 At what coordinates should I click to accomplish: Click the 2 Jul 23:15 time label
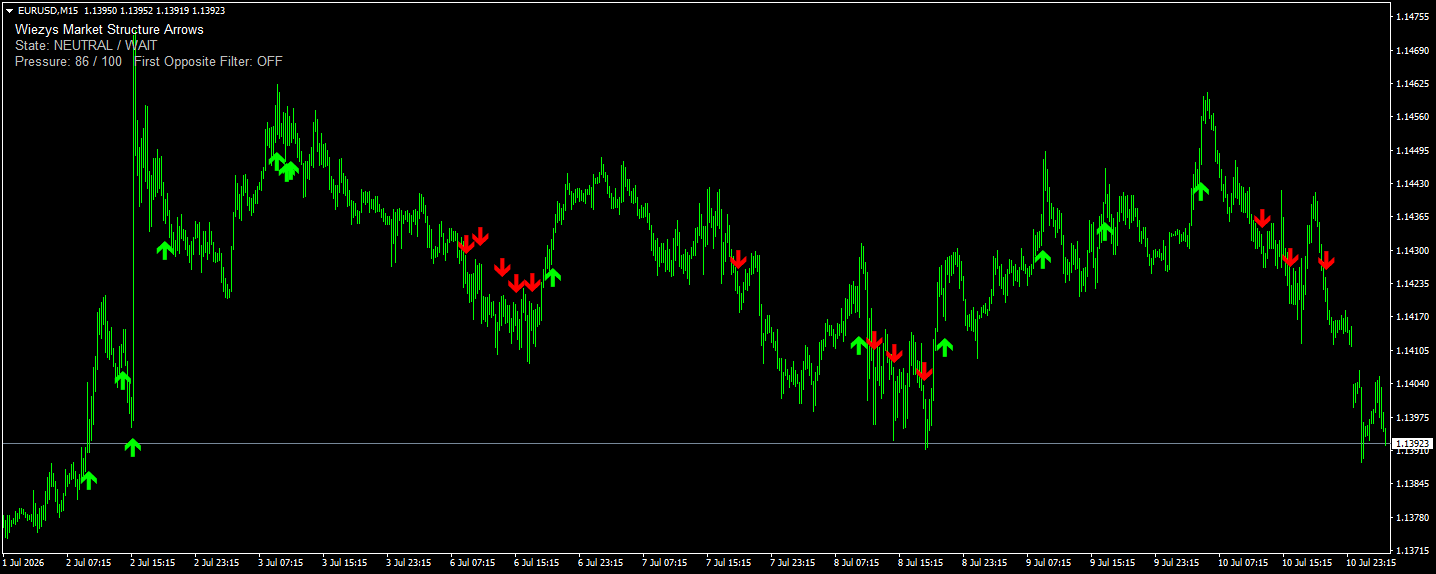pos(217,563)
